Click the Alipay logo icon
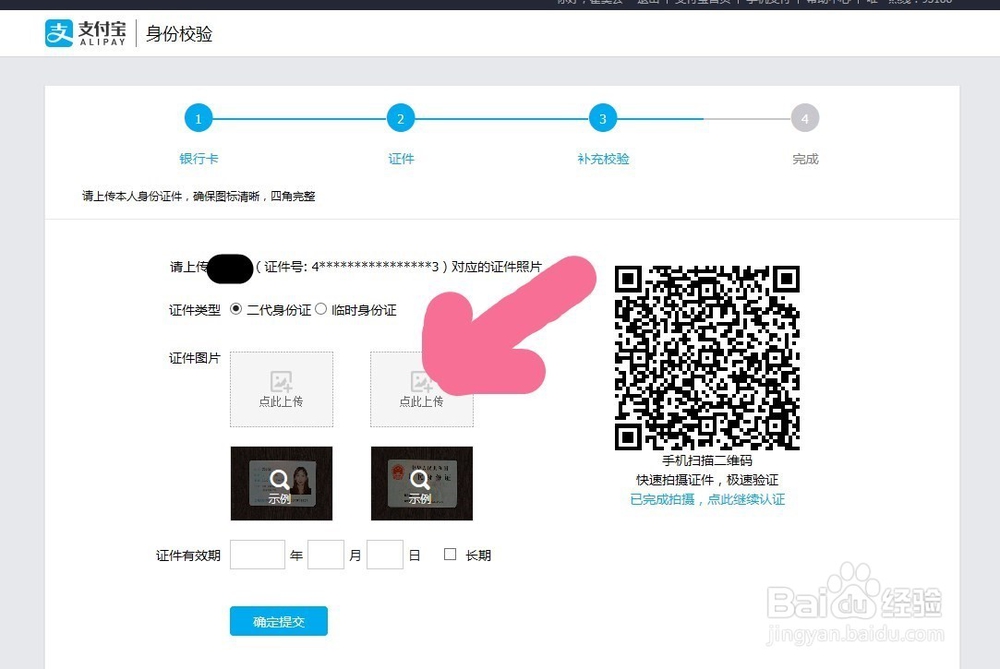The height and width of the screenshot is (669, 1000). click(60, 33)
